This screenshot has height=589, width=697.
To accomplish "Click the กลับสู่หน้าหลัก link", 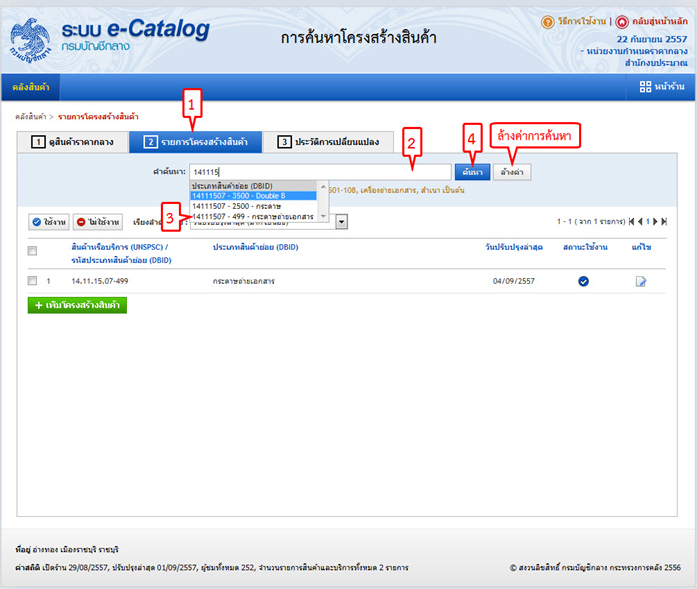I will (660, 21).
